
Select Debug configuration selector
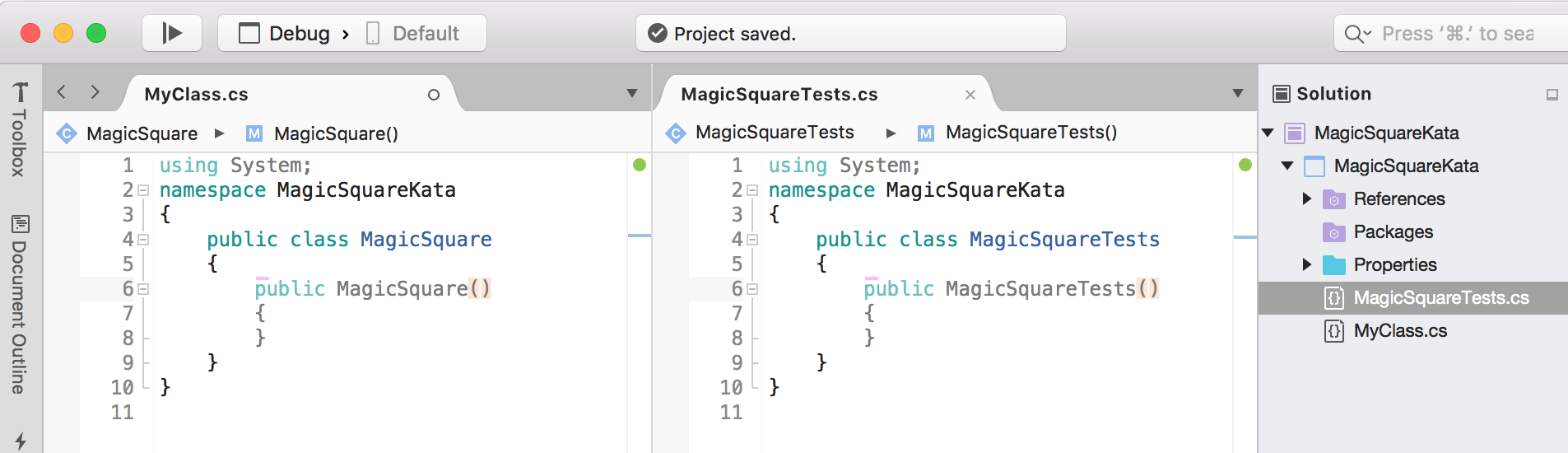286,34
